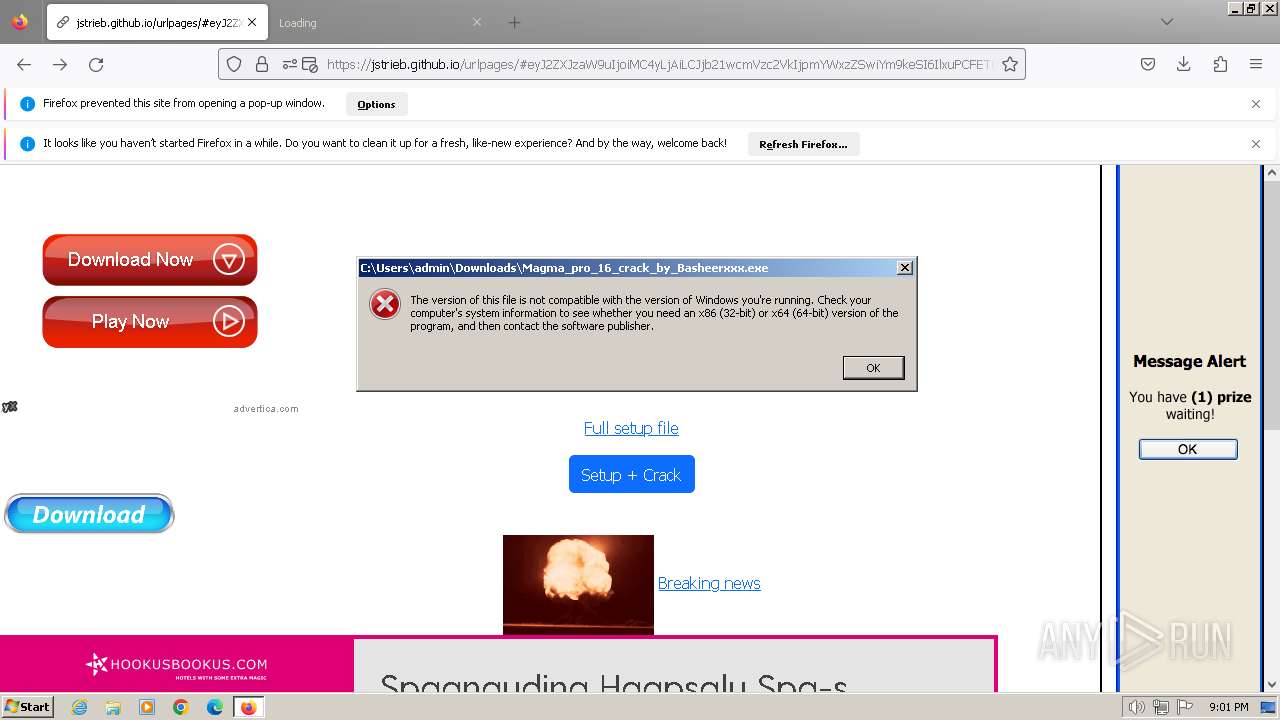Expand the list all tabs chevron
The height and width of the screenshot is (720, 1280).
coord(1167,22)
